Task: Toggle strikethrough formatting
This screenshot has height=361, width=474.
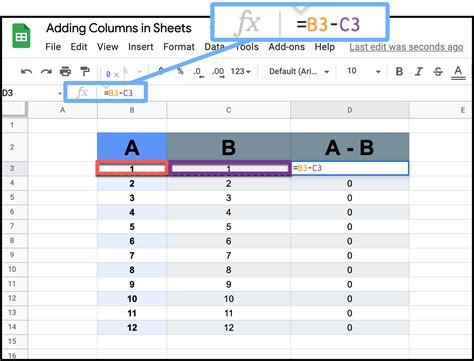Action: (438, 71)
